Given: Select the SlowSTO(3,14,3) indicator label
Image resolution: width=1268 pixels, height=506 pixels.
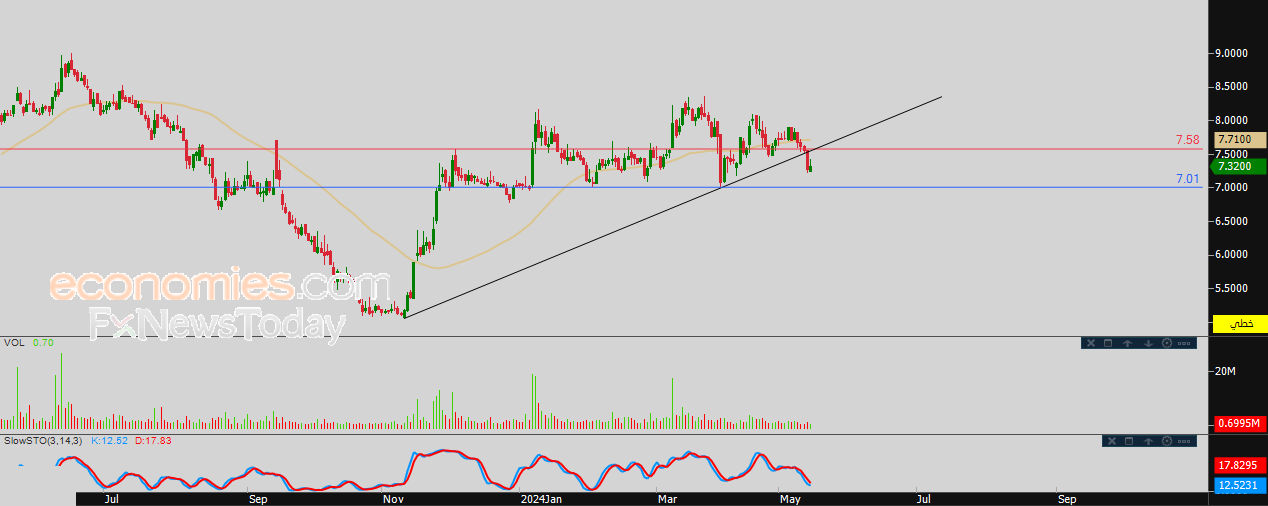Looking at the screenshot, I should pyautogui.click(x=44, y=440).
